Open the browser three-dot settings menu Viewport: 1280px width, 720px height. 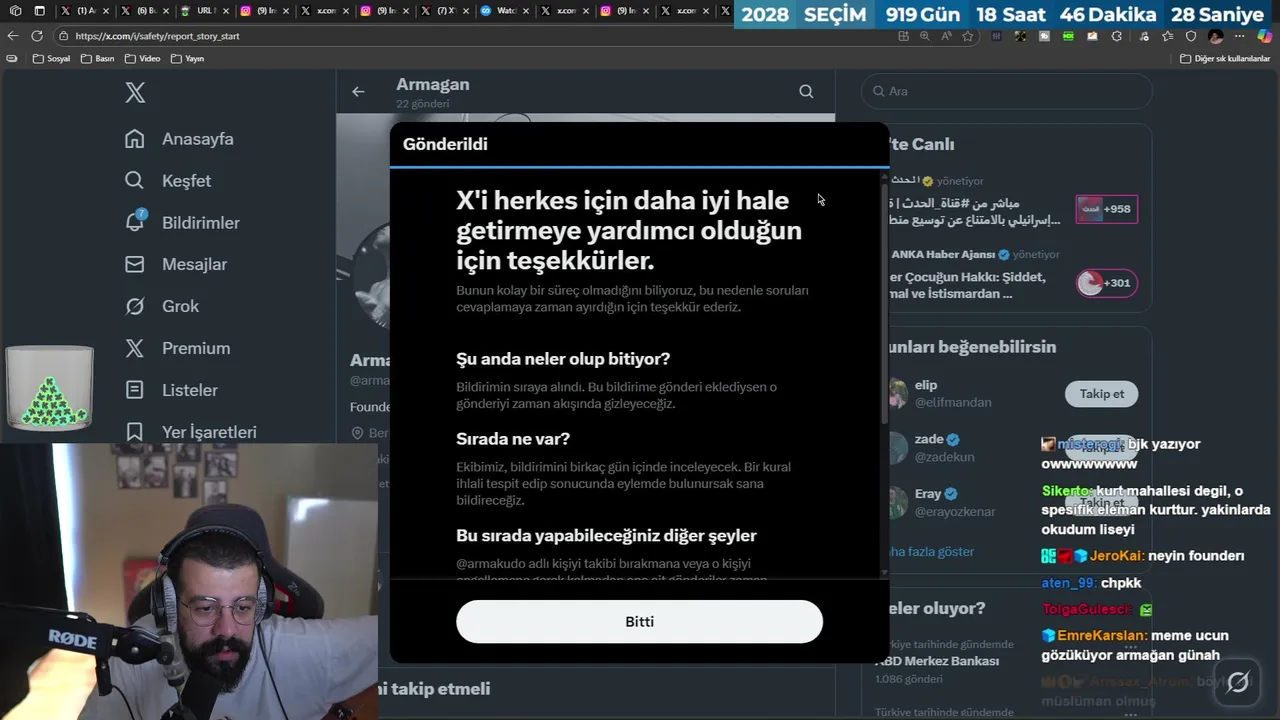[x=1240, y=36]
